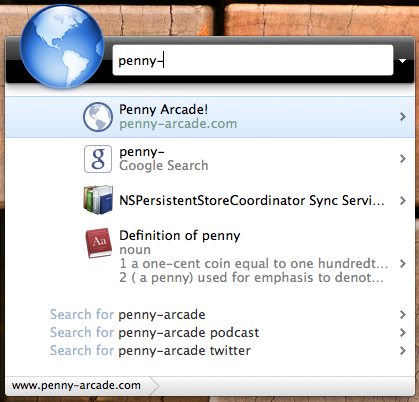Screen dimensions: 419x402
Task: Click the red Dictionary book icon
Action: click(x=98, y=243)
